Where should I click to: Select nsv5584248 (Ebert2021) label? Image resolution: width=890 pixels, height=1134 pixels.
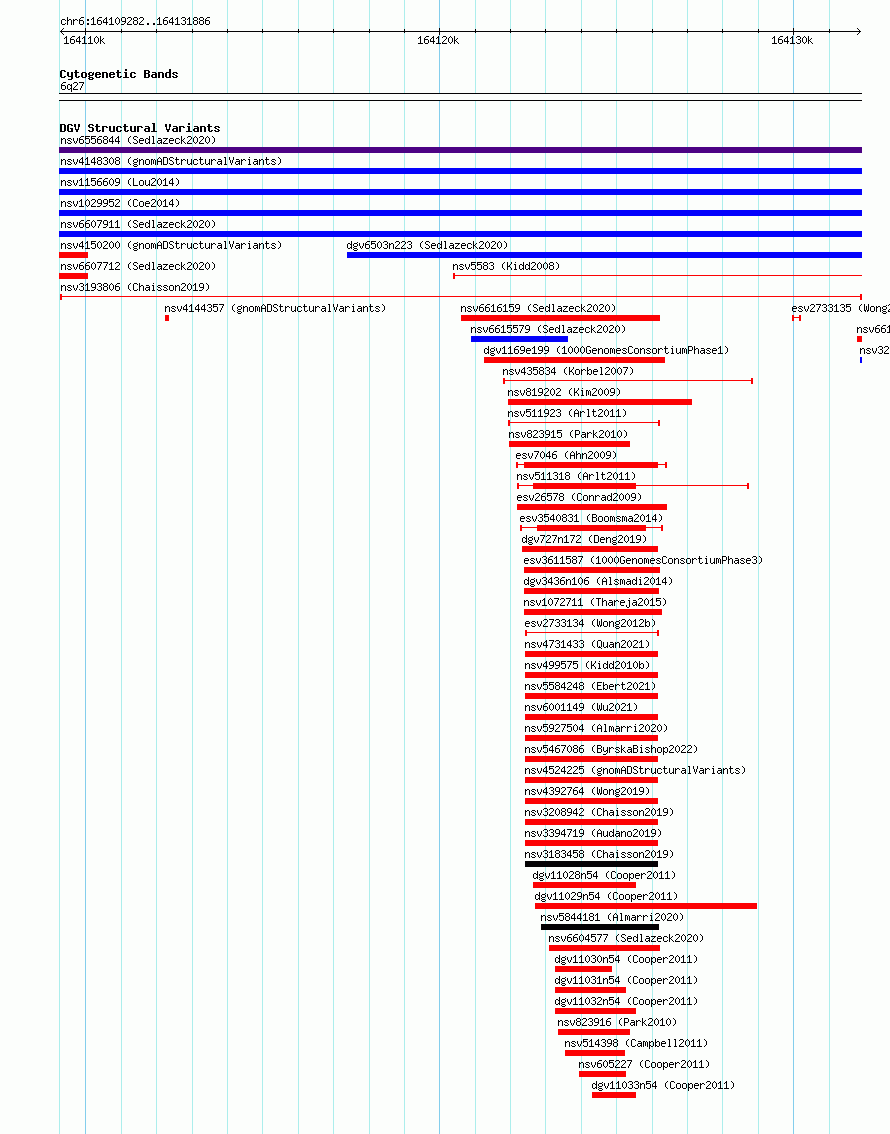590,686
